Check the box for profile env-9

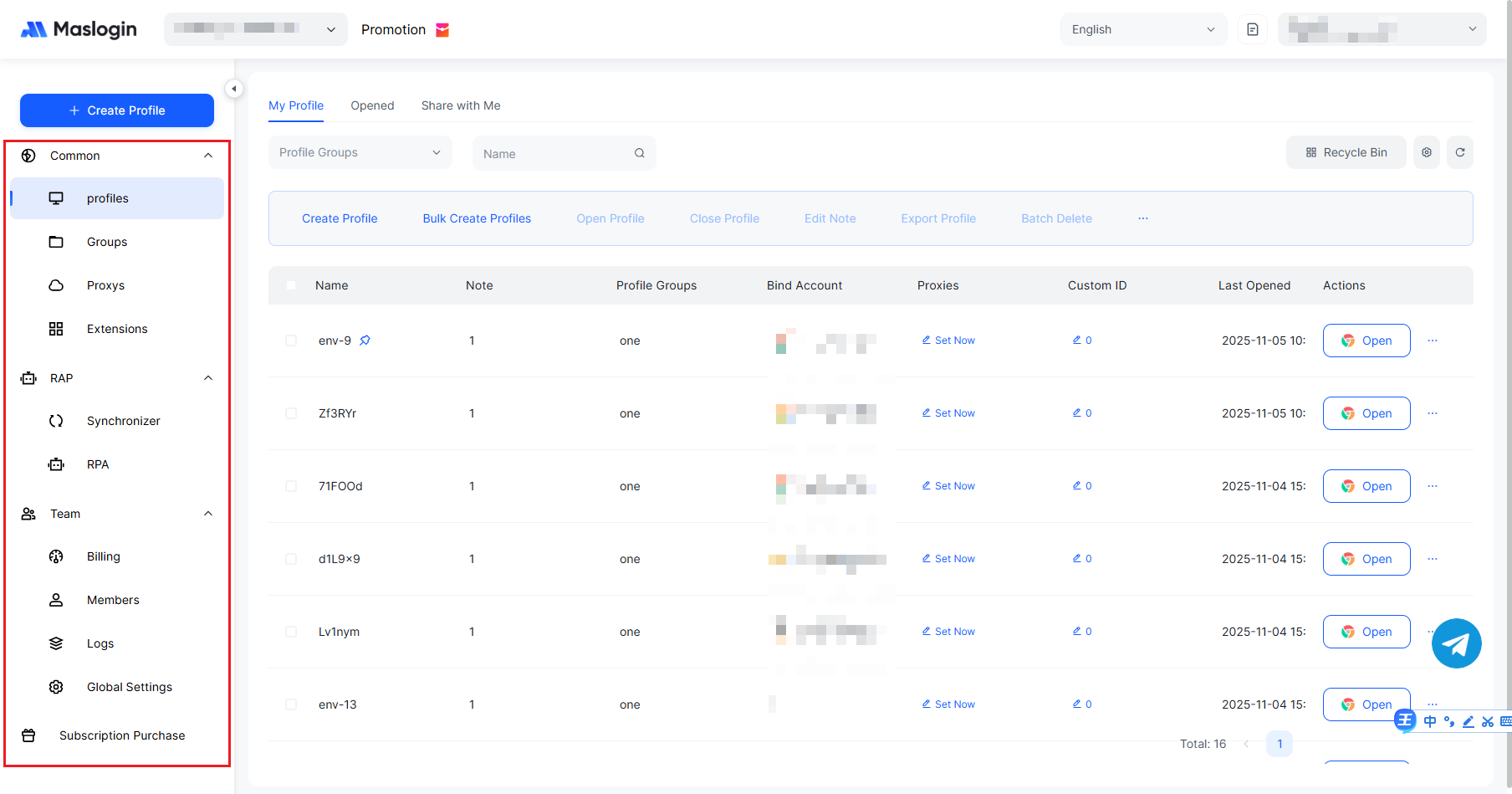tap(291, 341)
